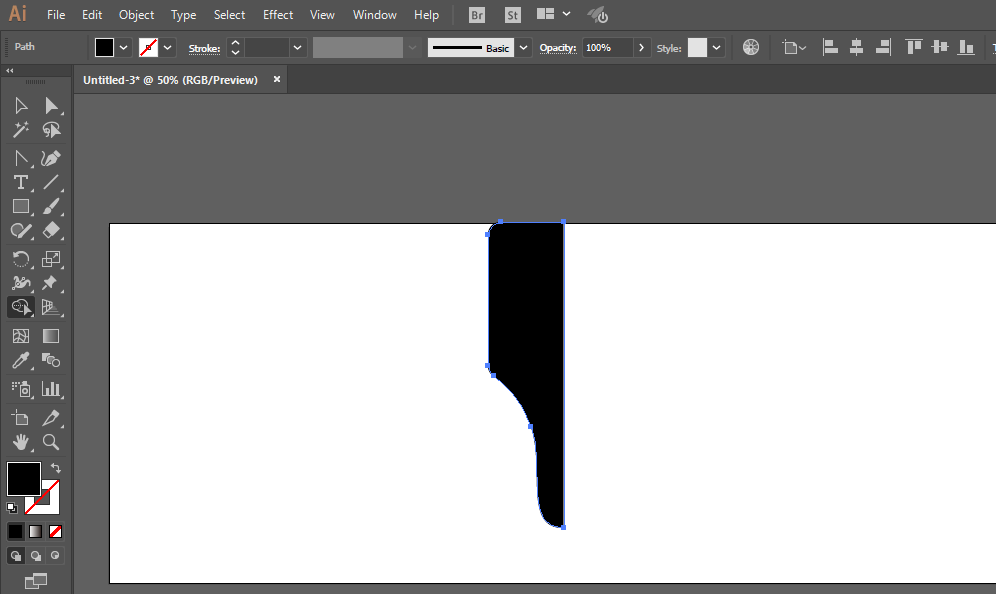Set paint type to solid Color
Screen dimensions: 996x594
15,531
